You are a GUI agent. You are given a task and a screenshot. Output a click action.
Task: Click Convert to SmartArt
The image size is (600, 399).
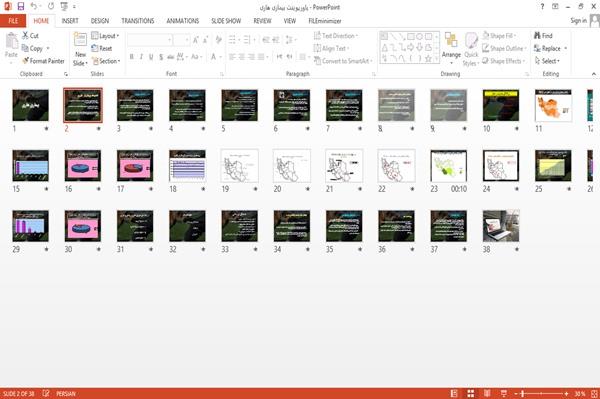pos(342,61)
